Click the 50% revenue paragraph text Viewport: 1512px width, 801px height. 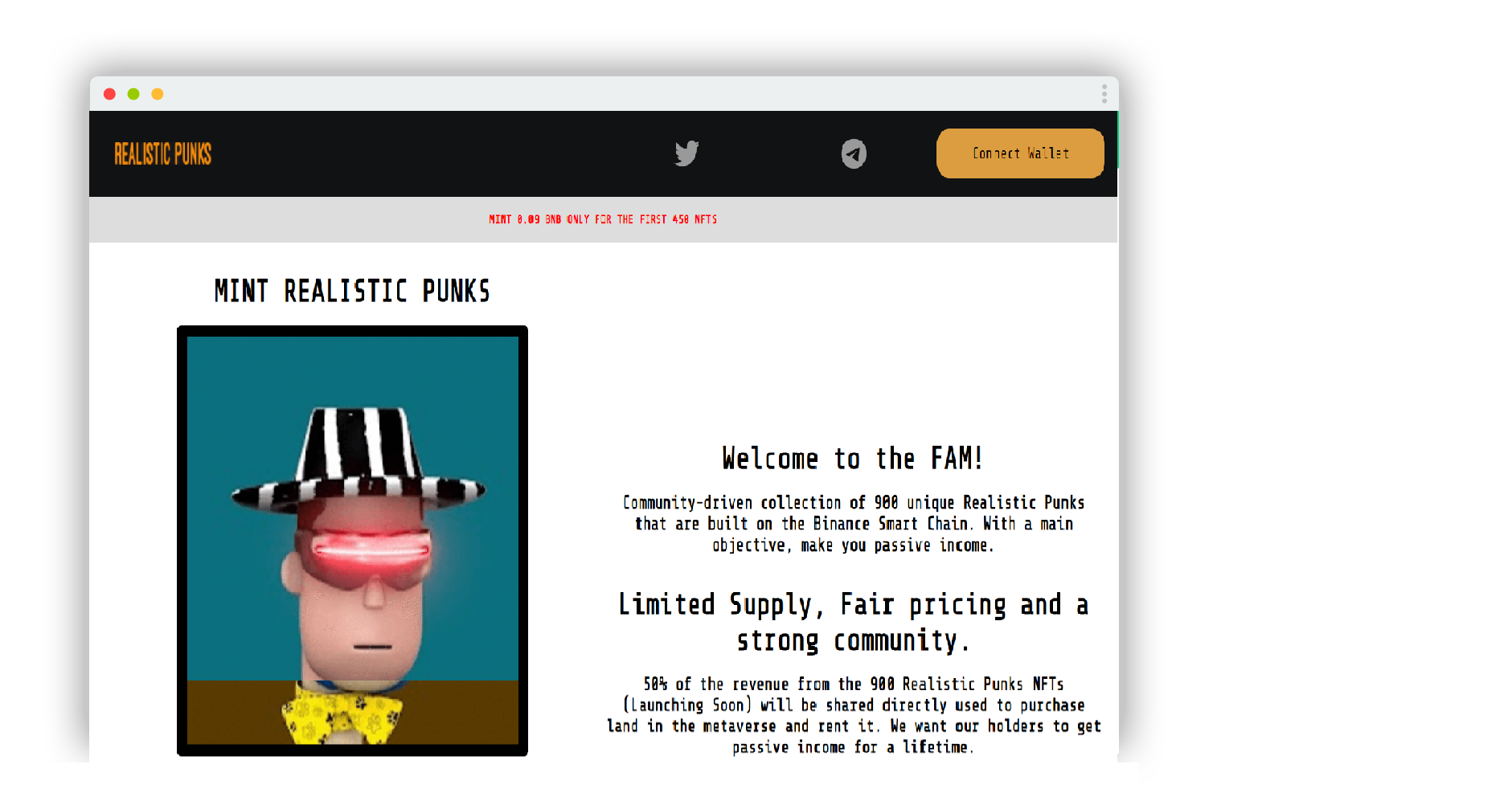(x=854, y=715)
